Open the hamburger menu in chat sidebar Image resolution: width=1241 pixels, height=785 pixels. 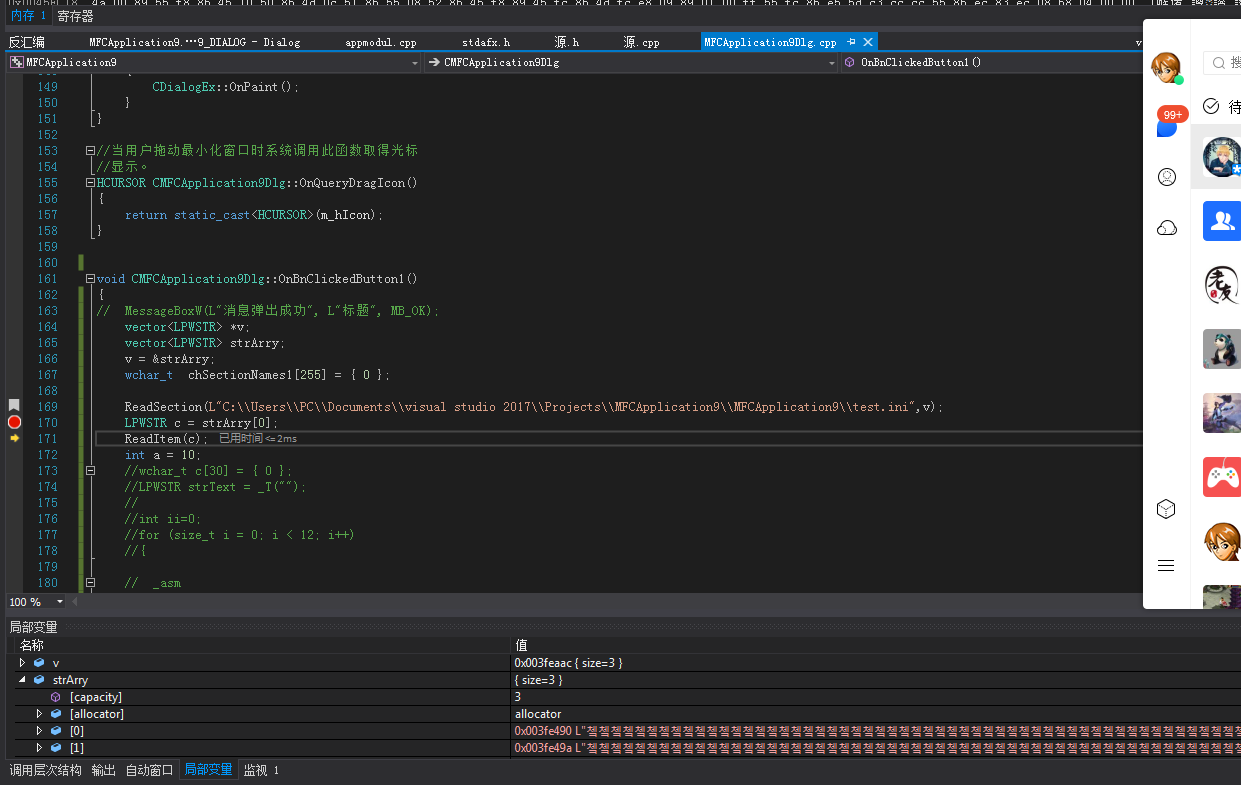pos(1166,566)
